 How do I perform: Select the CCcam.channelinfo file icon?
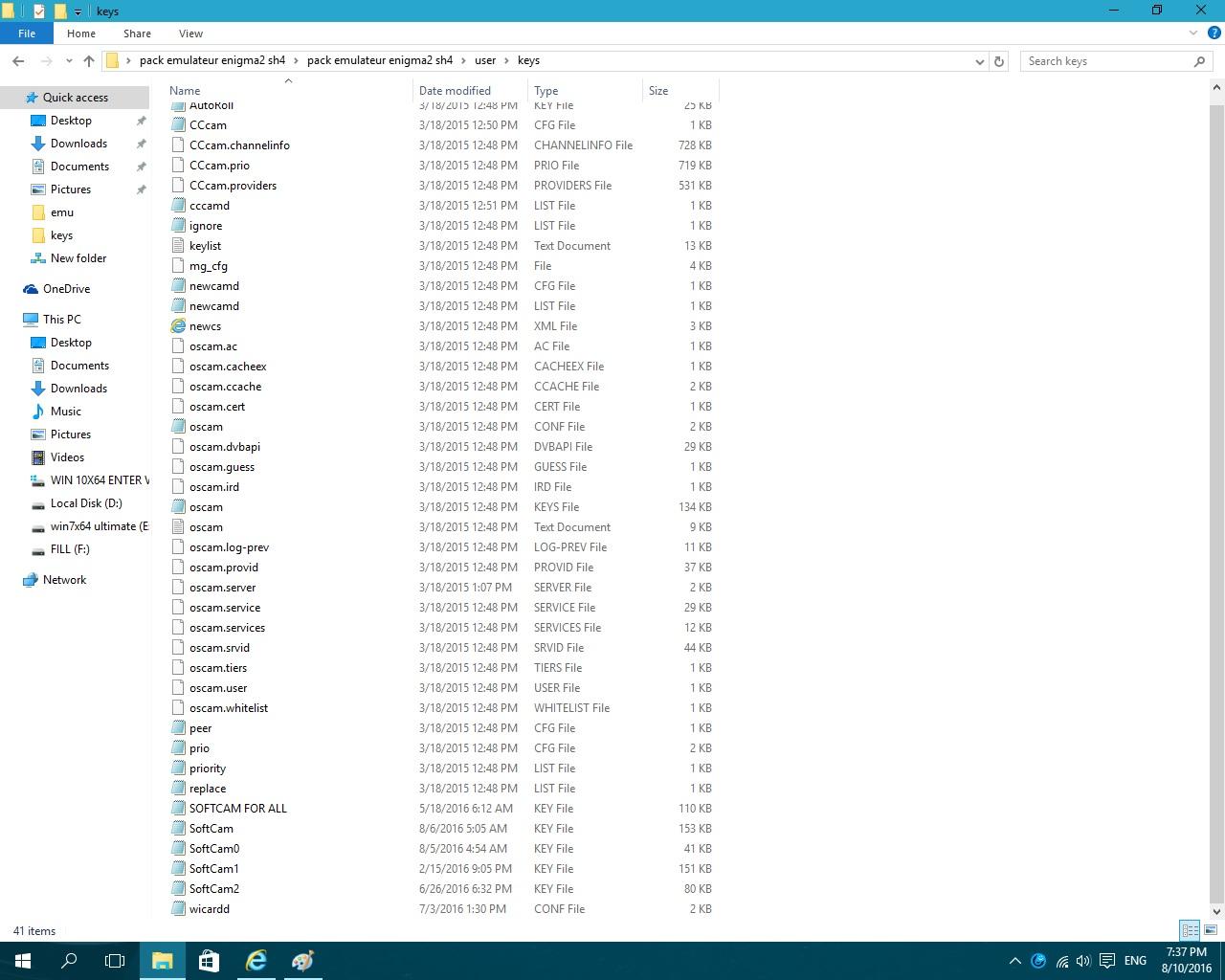[x=178, y=145]
